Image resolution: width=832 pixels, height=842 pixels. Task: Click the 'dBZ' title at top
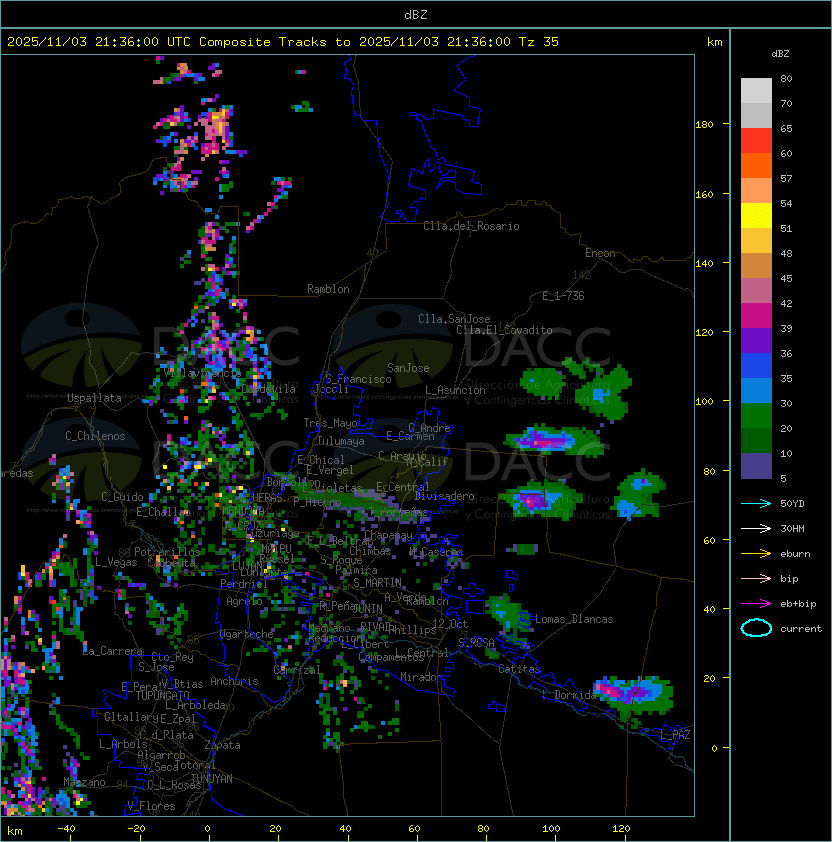416,15
